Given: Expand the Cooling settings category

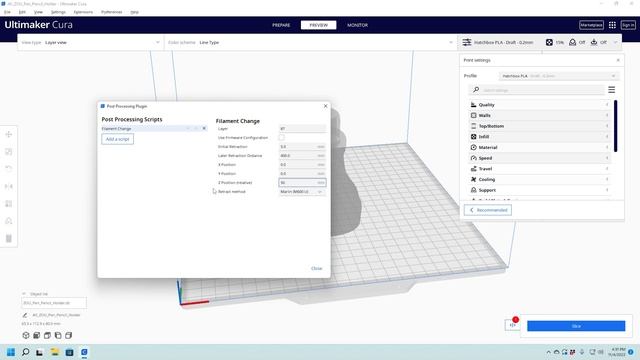Looking at the screenshot, I should click(x=540, y=179).
